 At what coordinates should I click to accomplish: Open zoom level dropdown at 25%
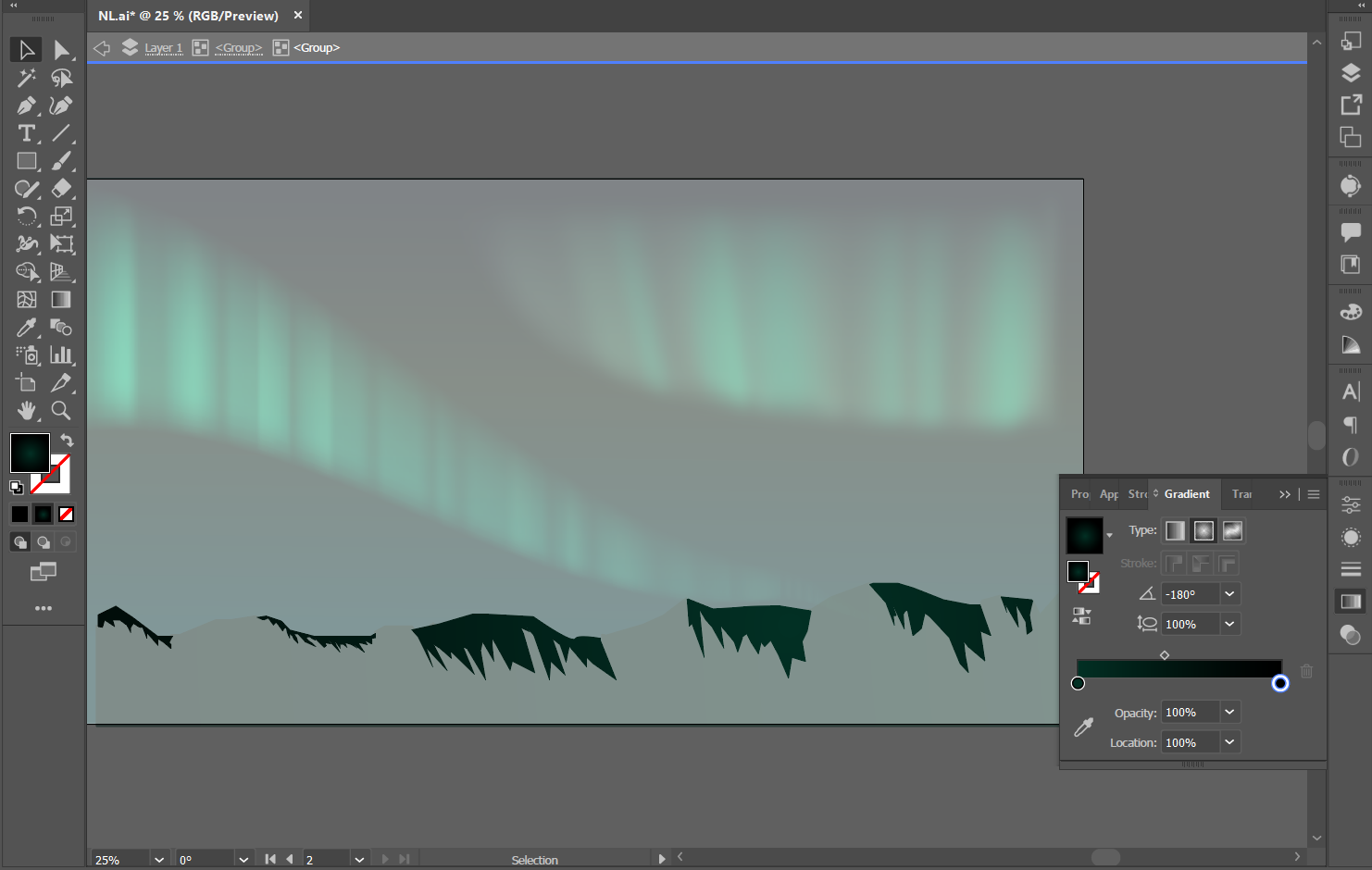coord(159,860)
